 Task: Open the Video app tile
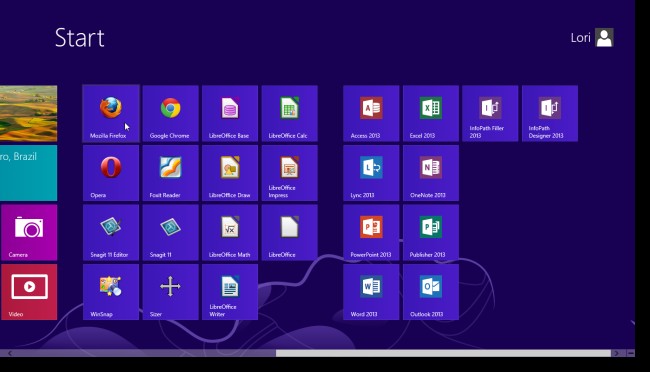29,292
